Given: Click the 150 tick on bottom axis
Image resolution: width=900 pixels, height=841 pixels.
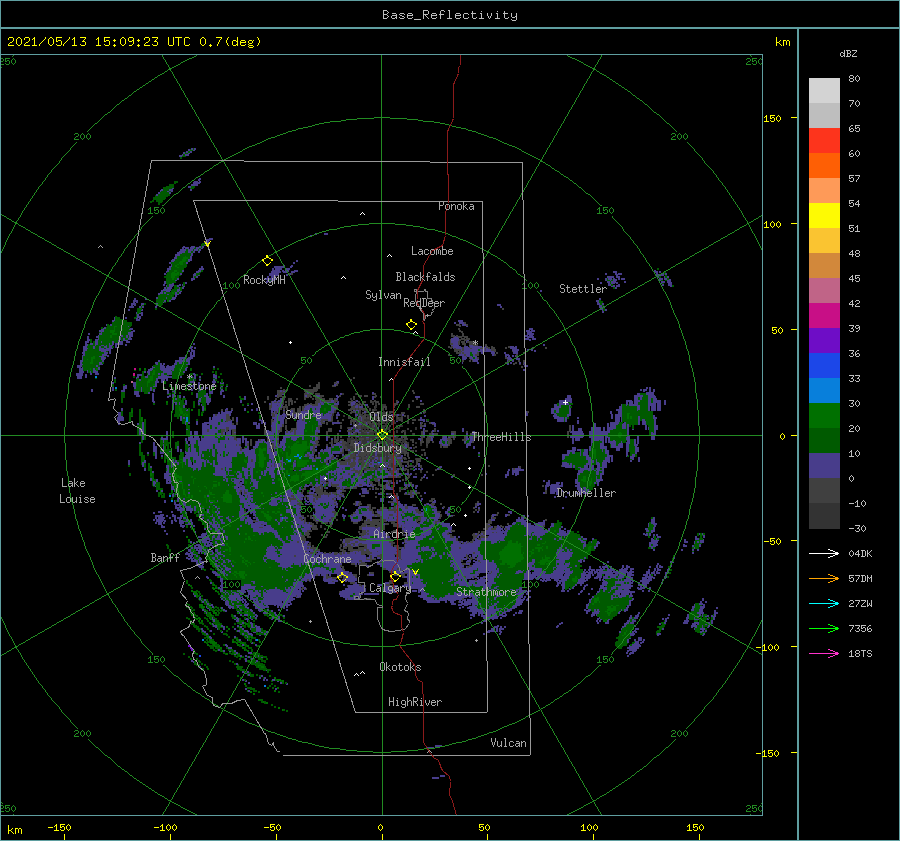Looking at the screenshot, I should coord(695,827).
